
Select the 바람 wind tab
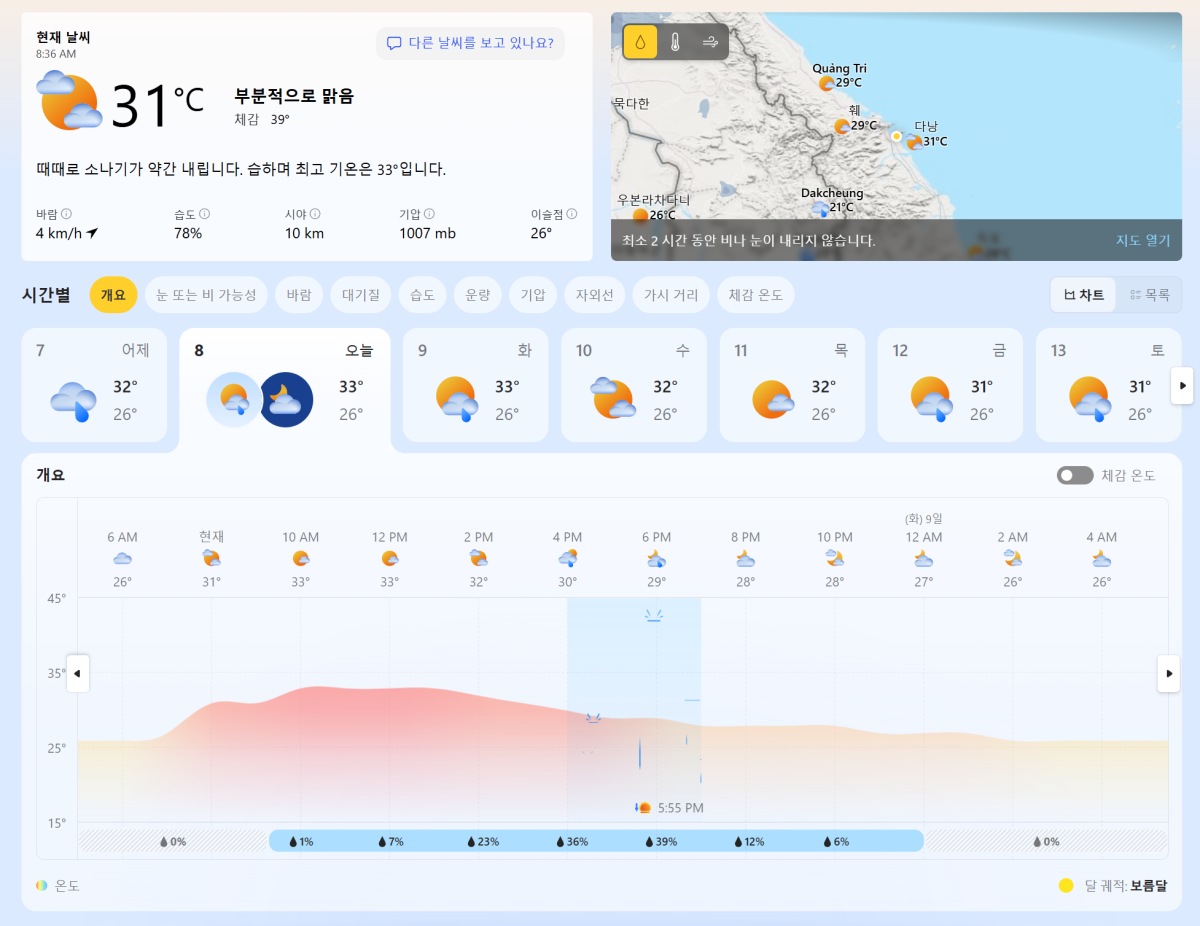click(299, 295)
